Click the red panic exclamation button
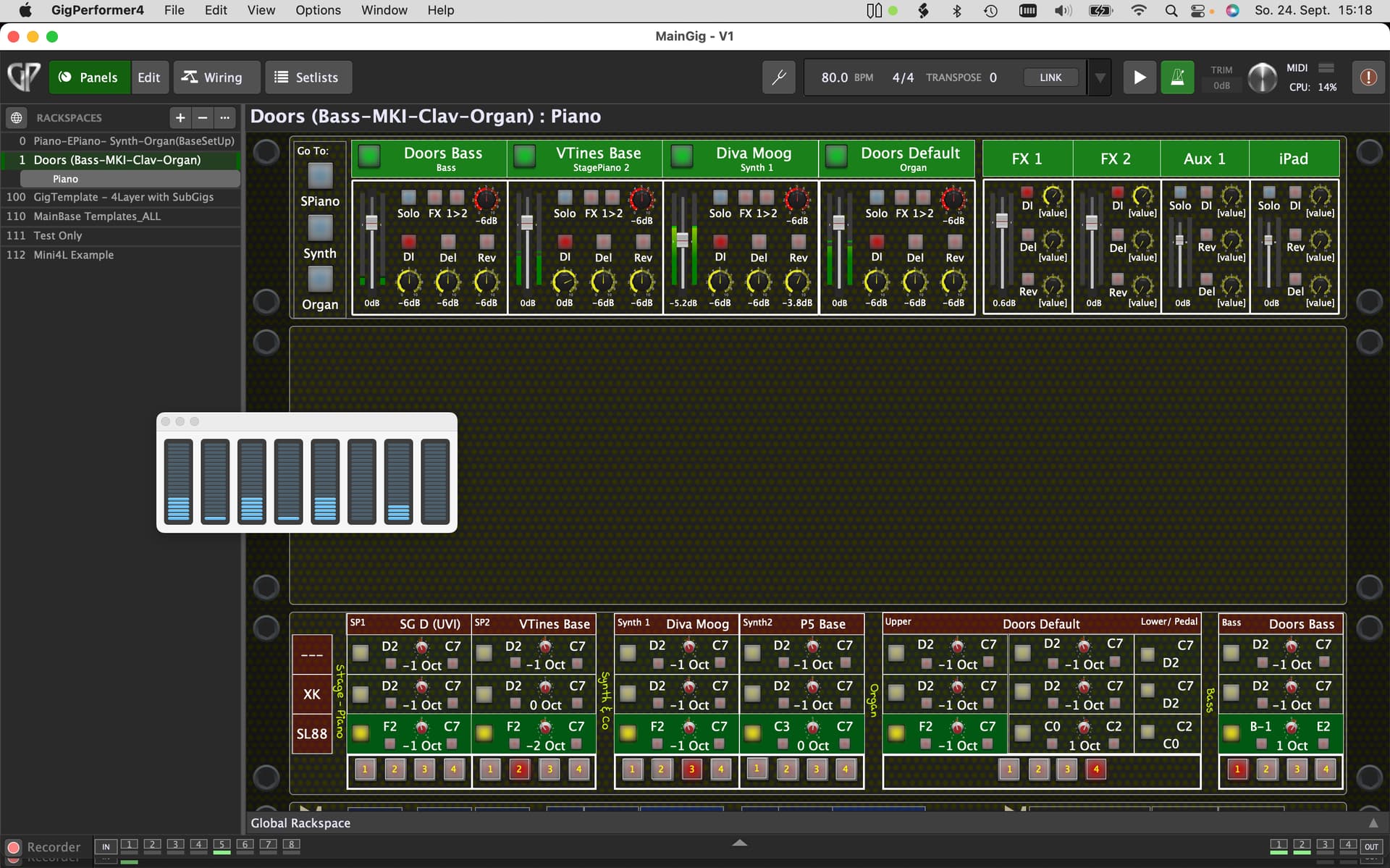1390x868 pixels. [1368, 77]
